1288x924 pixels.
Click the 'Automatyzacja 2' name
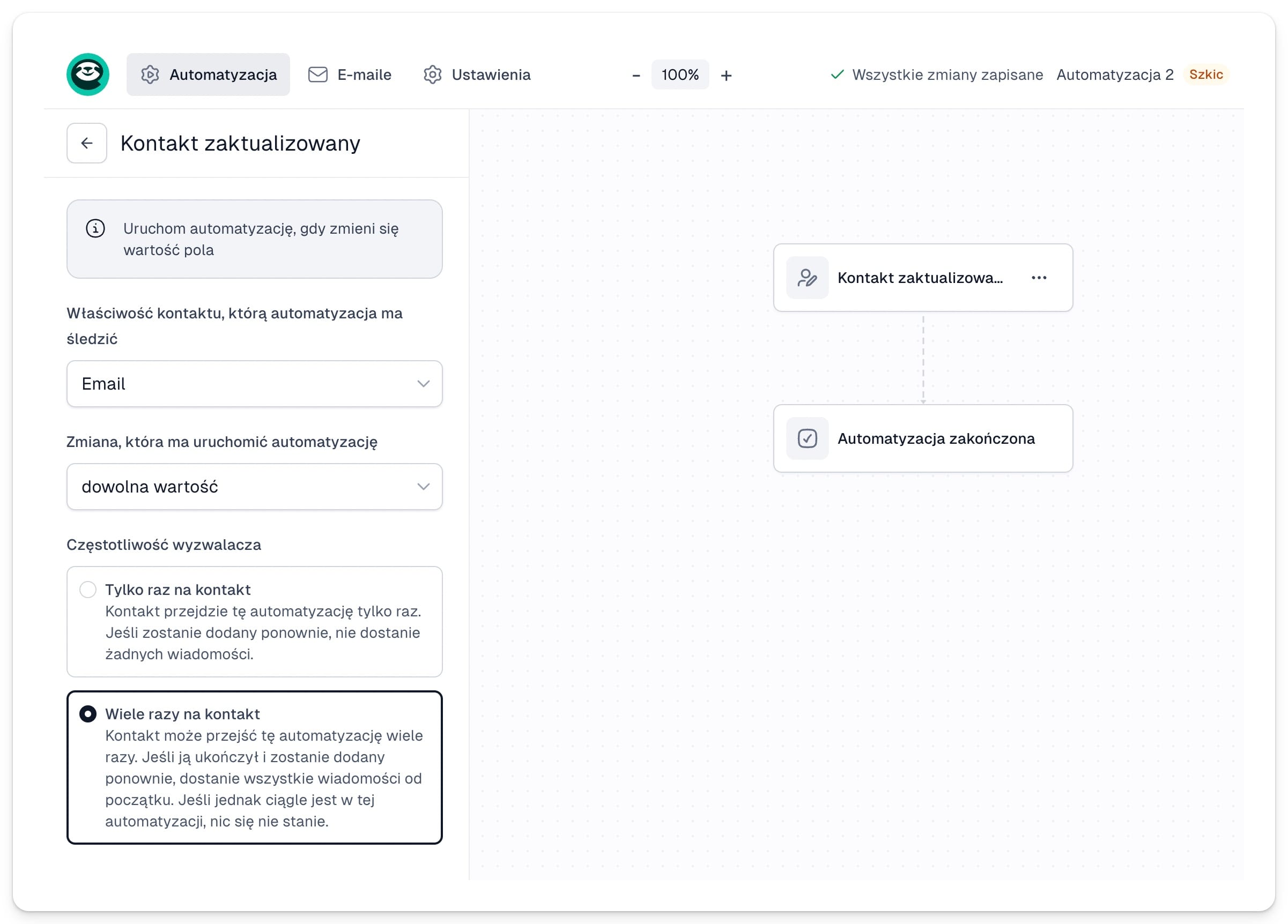(x=1114, y=74)
